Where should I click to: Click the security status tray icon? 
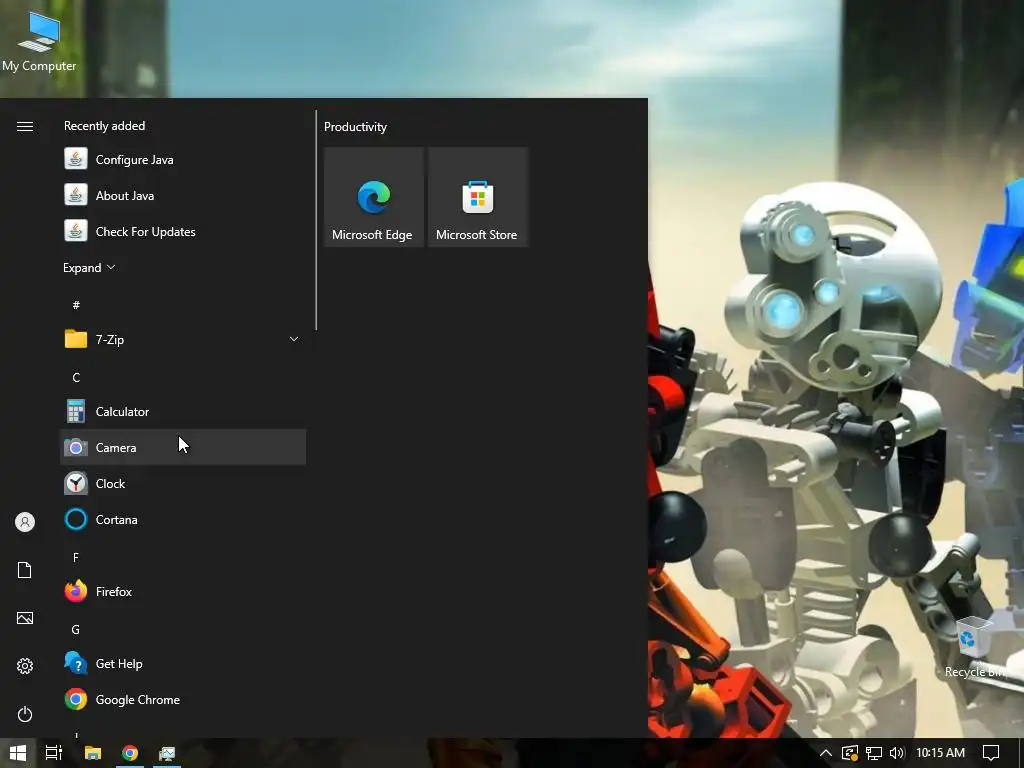[850, 753]
